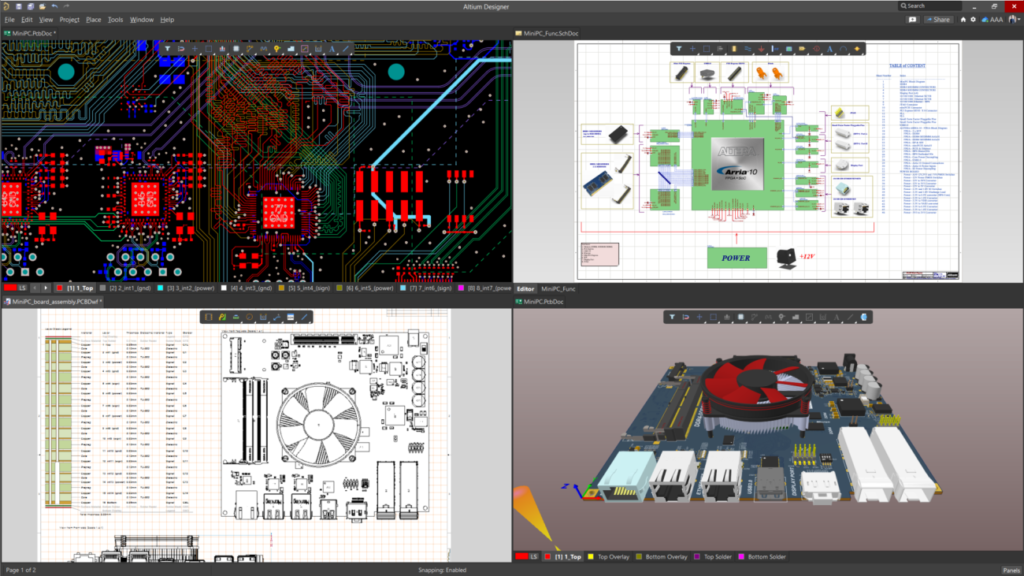Open the arc drawing icon in the schematic toolbar
Image resolution: width=1024 pixels, height=576 pixels.
[x=843, y=48]
